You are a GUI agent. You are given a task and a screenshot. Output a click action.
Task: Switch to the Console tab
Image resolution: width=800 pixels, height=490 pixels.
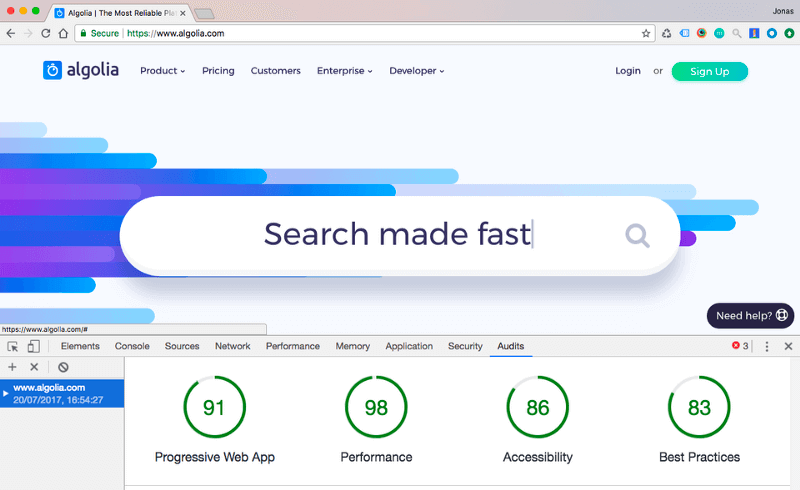tap(132, 346)
